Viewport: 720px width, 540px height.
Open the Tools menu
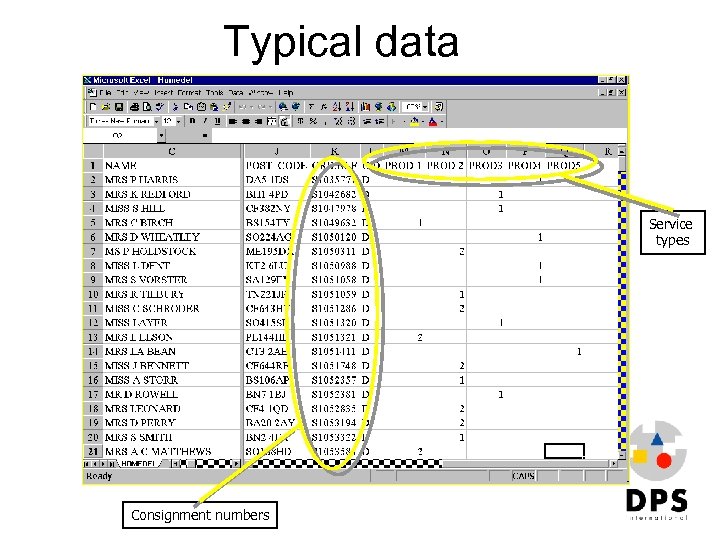[214, 92]
